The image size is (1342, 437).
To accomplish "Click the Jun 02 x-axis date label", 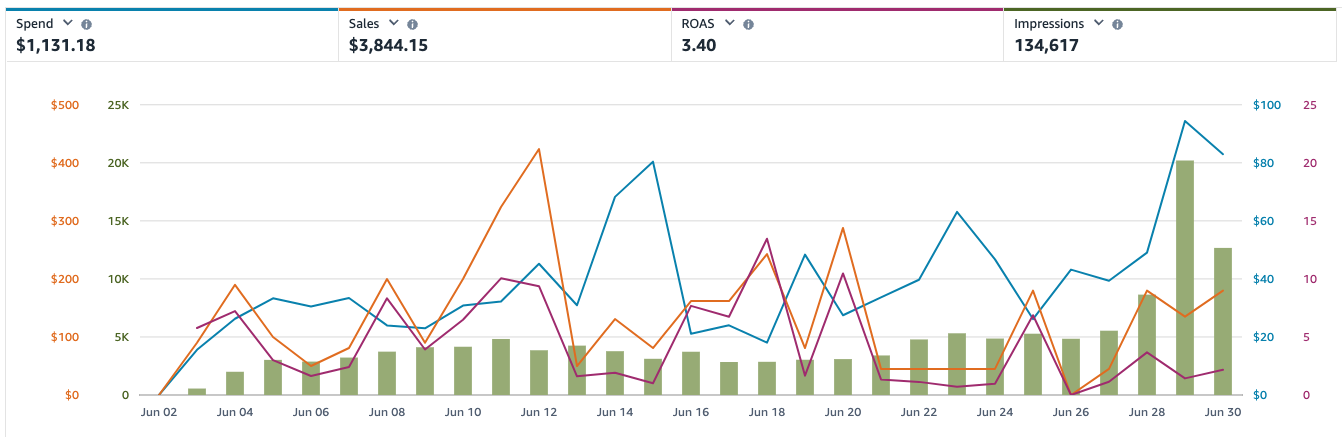I will 159,412.
